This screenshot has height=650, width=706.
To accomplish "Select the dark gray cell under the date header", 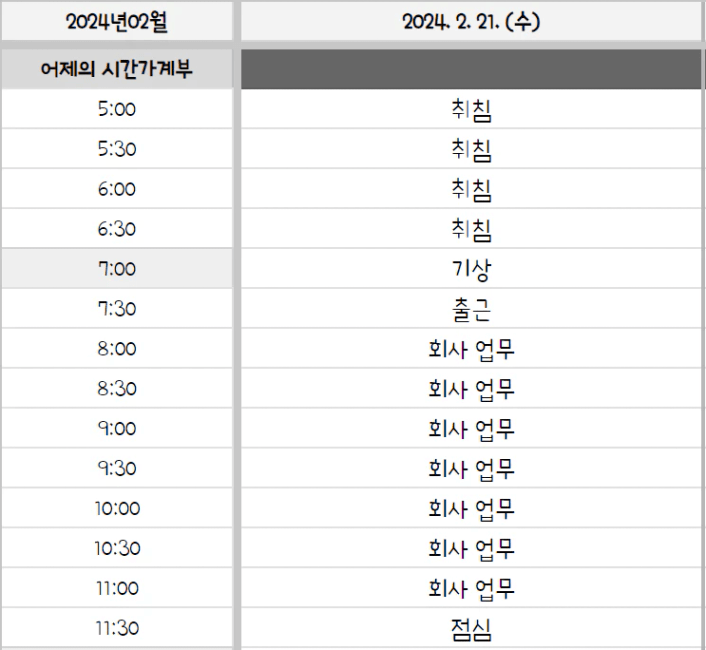I will [472, 69].
